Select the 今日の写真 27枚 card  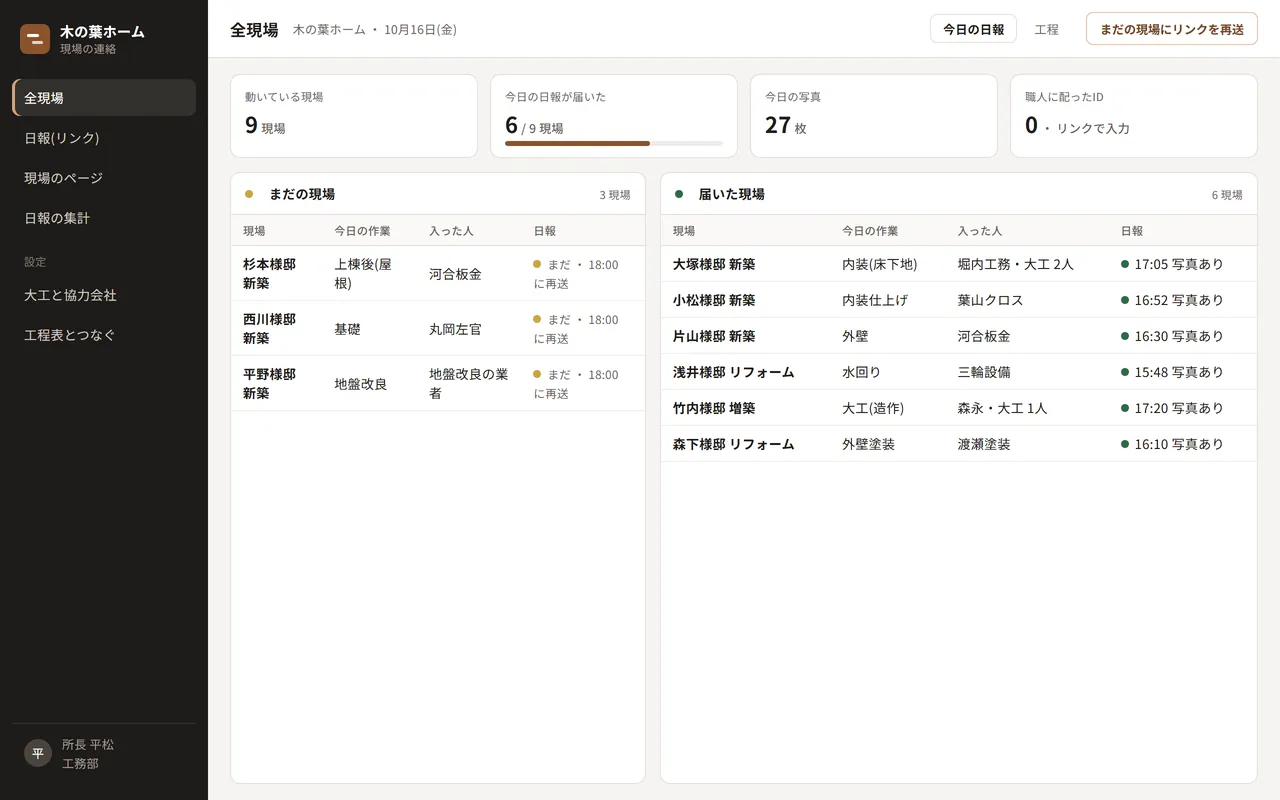click(x=874, y=116)
